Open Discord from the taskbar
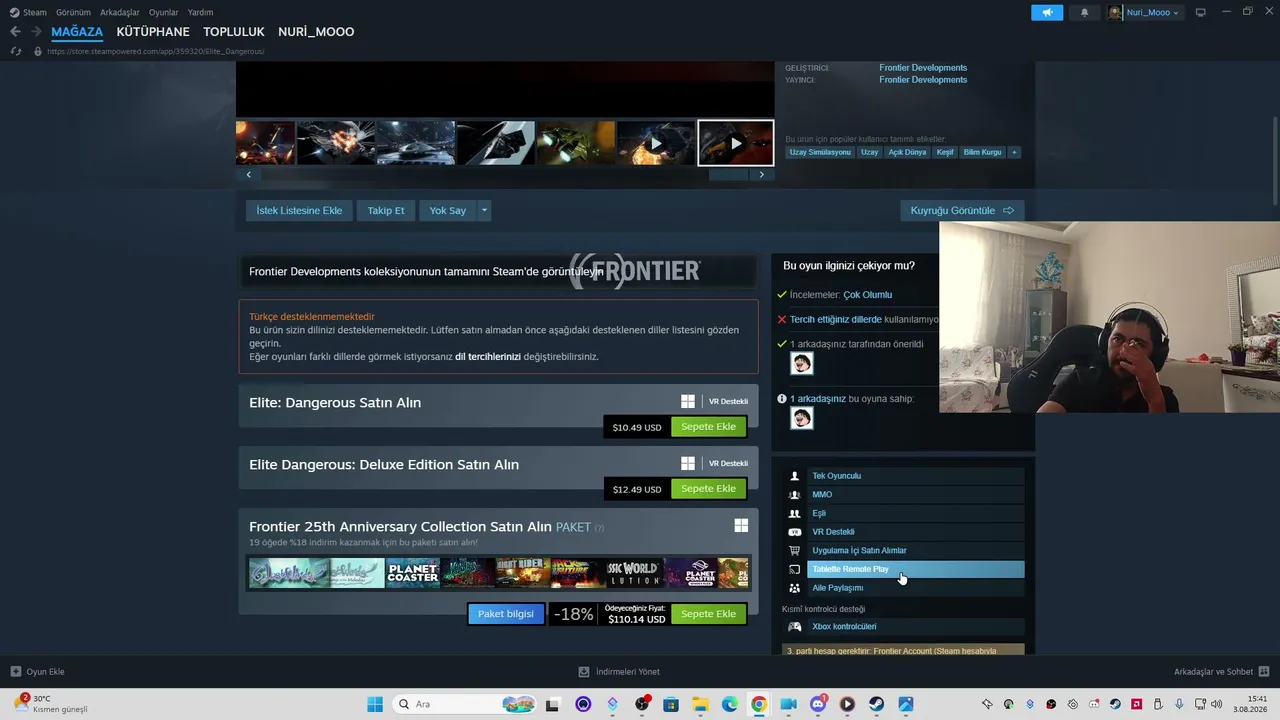Screen dimensions: 1280x720 [x=818, y=704]
